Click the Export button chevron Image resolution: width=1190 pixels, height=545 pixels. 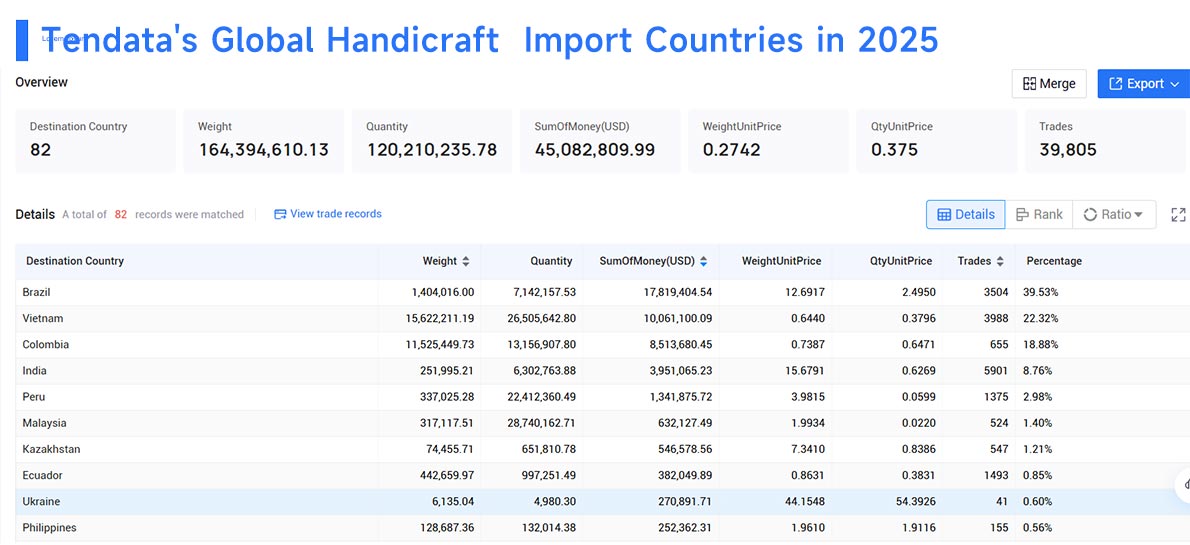click(1175, 83)
